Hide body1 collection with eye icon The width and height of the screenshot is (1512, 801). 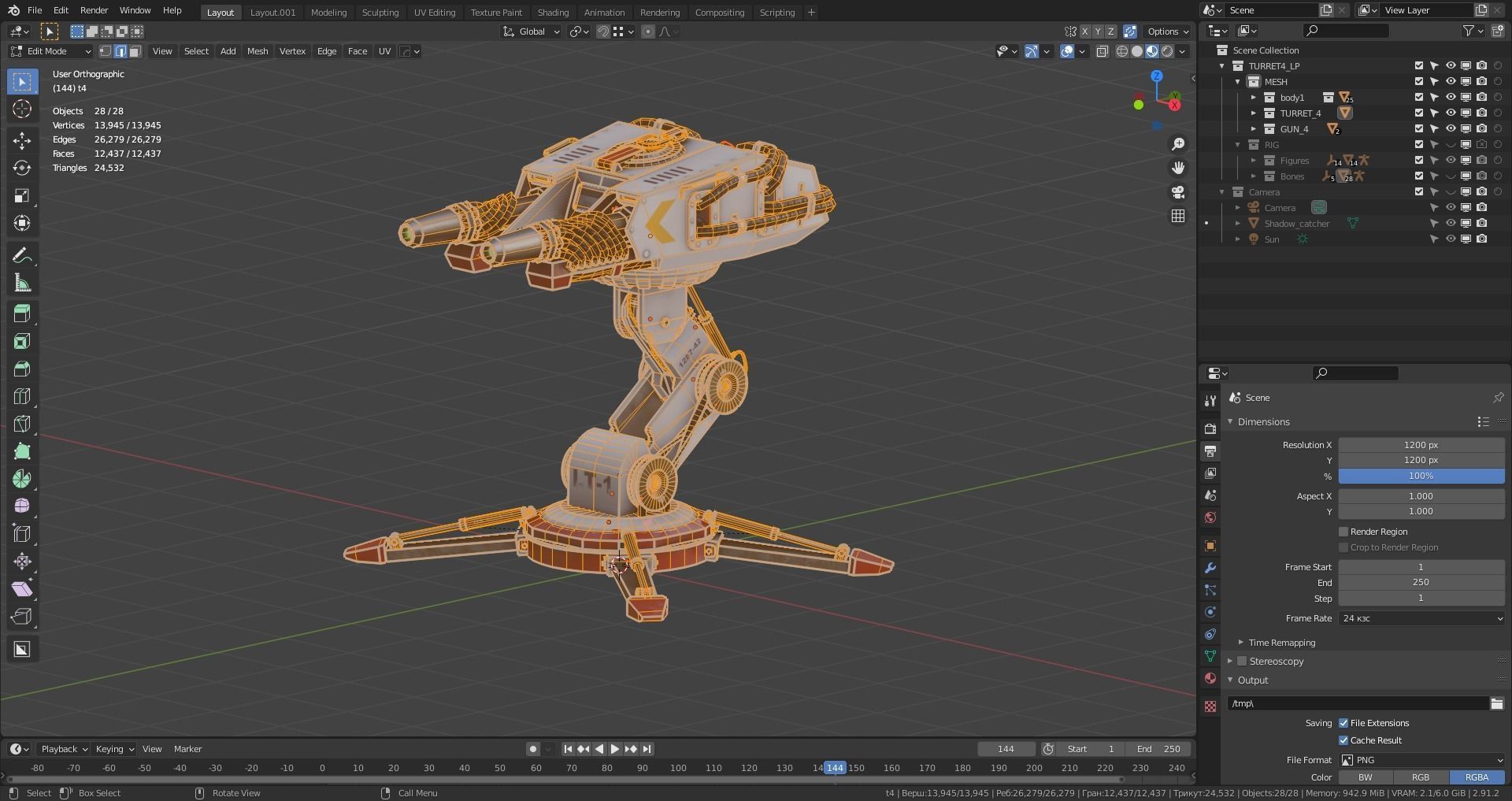coord(1450,98)
